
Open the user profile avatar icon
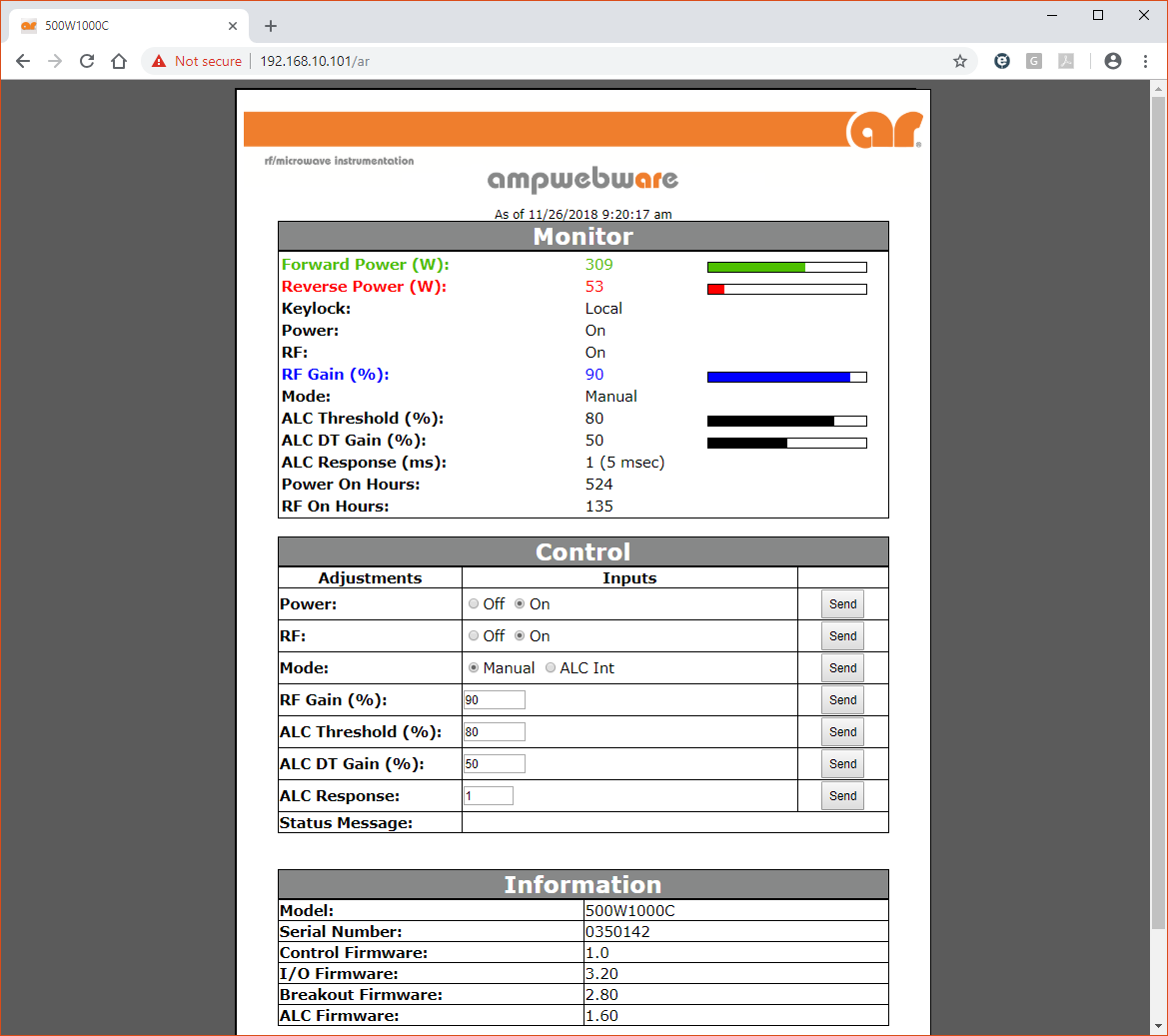pyautogui.click(x=1113, y=61)
